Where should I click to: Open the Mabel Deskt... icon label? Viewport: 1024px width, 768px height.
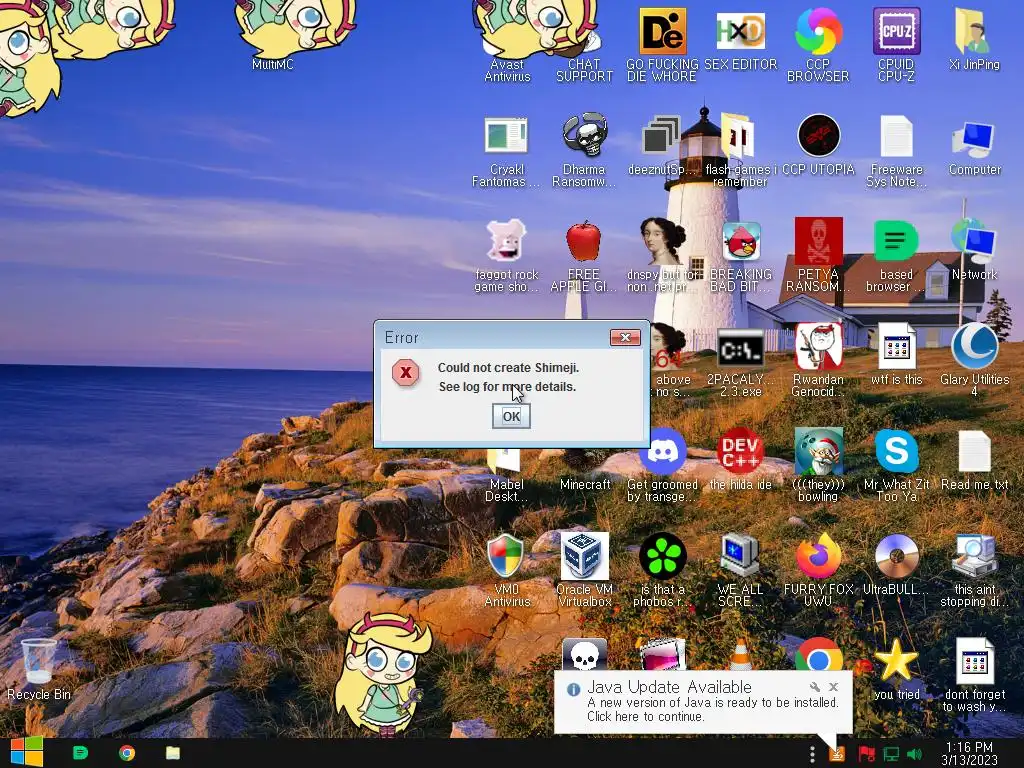coord(507,490)
